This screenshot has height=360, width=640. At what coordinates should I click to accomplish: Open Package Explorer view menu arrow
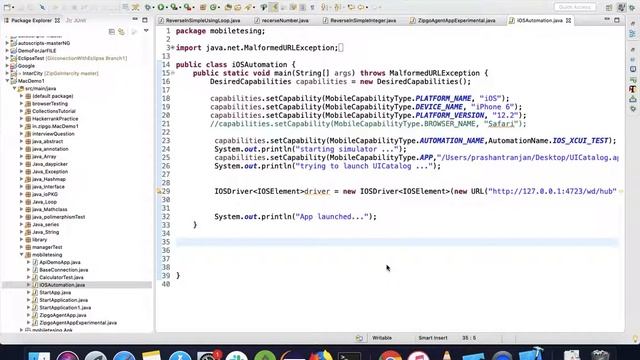[x=146, y=31]
